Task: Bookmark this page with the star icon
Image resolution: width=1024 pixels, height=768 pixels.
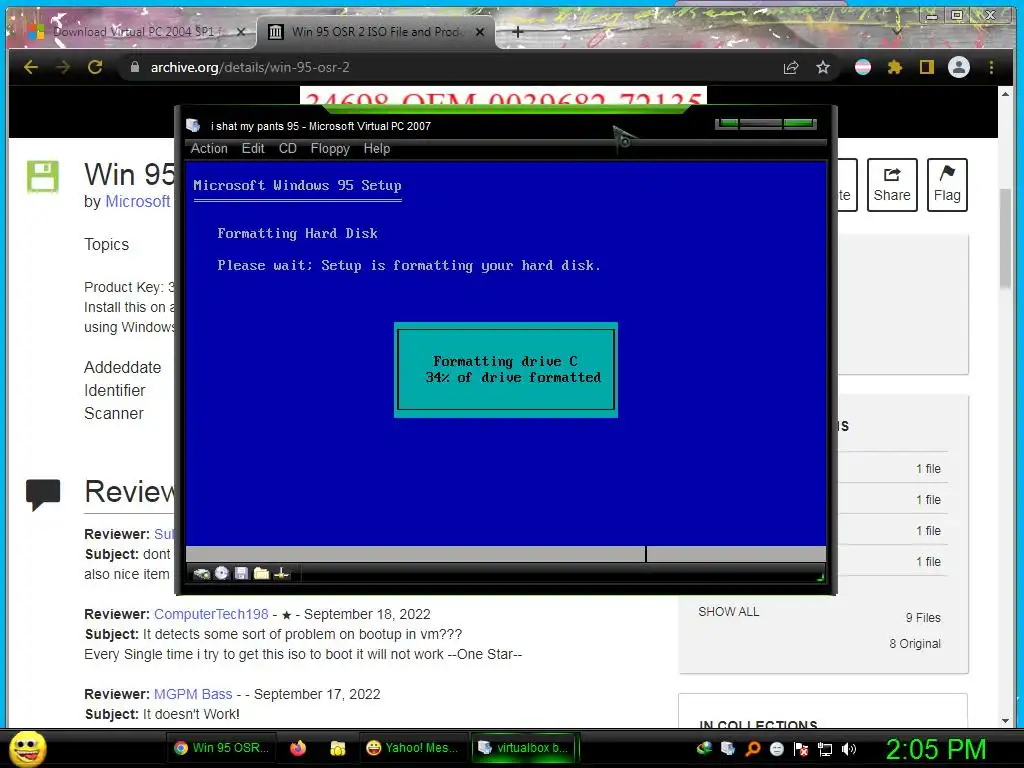Action: [823, 67]
